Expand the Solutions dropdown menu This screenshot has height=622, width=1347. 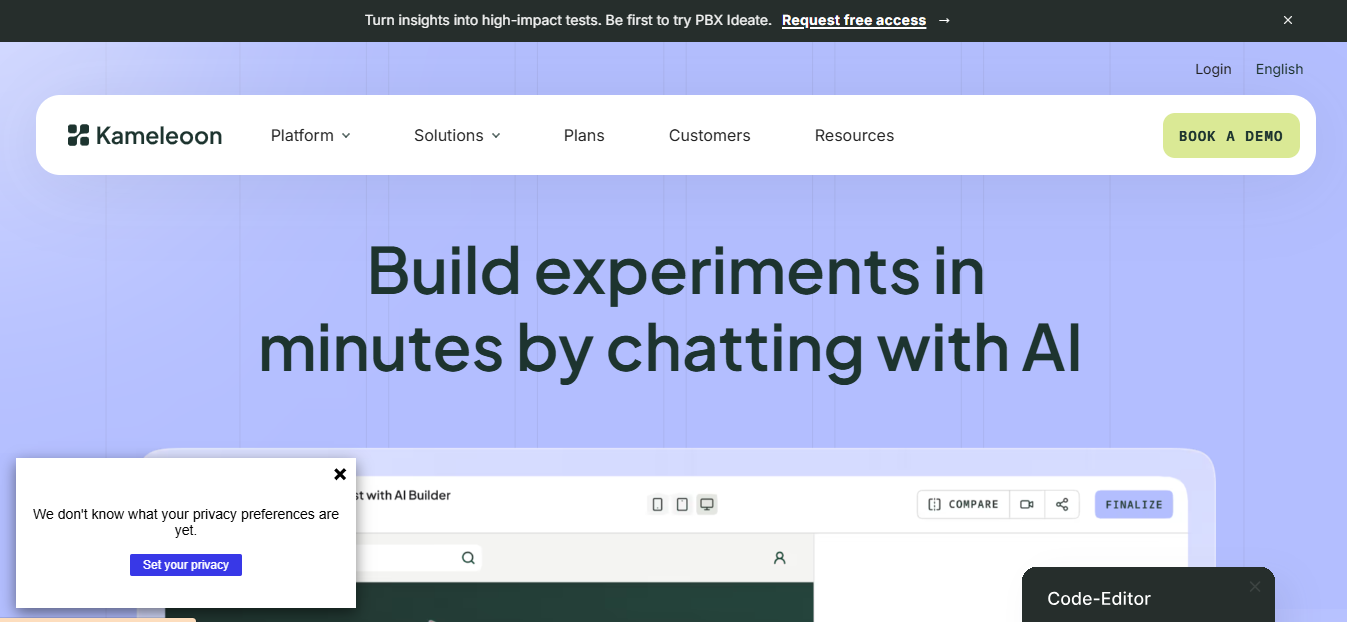[457, 135]
